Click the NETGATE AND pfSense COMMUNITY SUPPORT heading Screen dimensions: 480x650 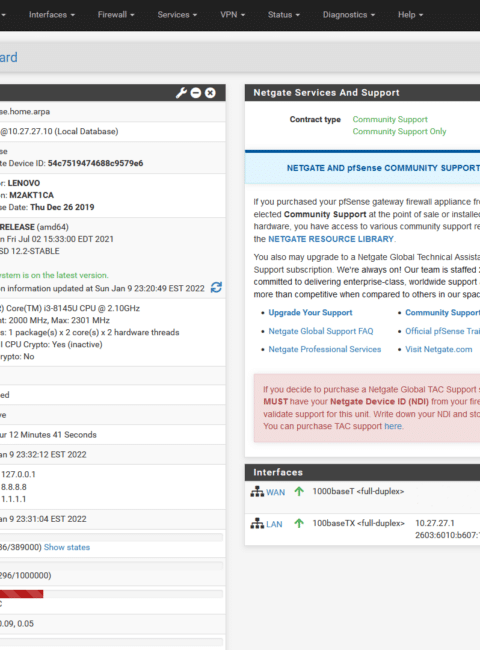pyautogui.click(x=383, y=168)
